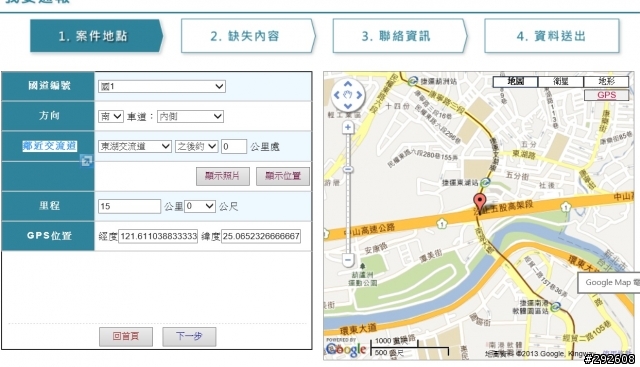This screenshot has width=640, height=367.
Task: Click the 下一步 button
Action: click(x=189, y=336)
